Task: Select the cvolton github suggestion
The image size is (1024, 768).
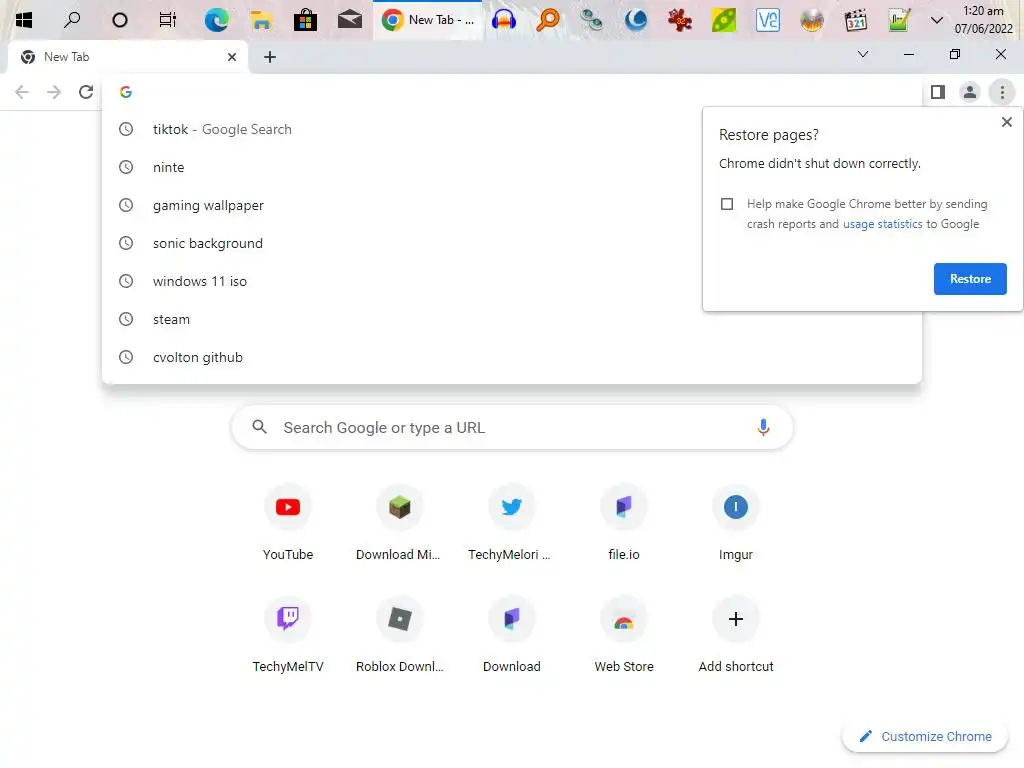Action: coord(512,357)
